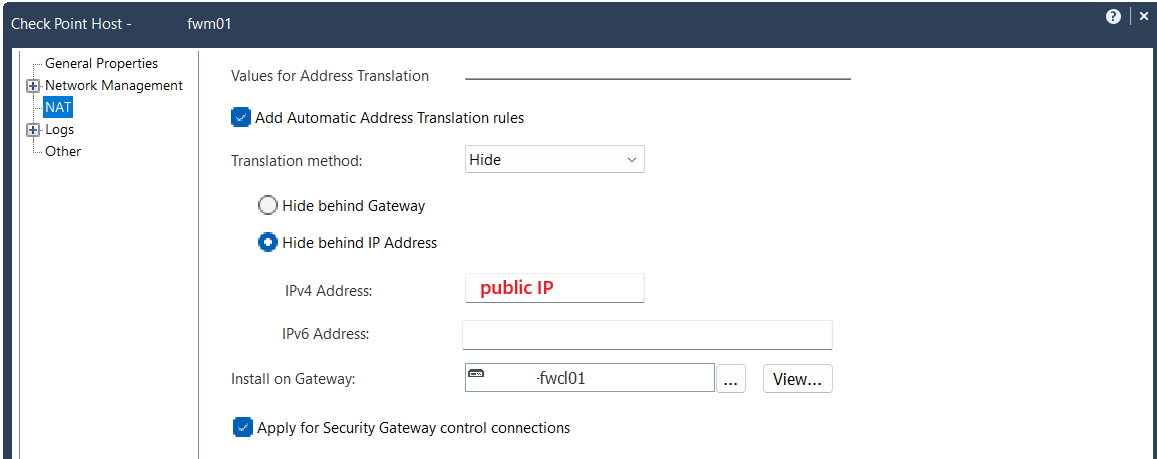Click the ellipsis browse gateway button
This screenshot has width=1157, height=459.
point(731,379)
